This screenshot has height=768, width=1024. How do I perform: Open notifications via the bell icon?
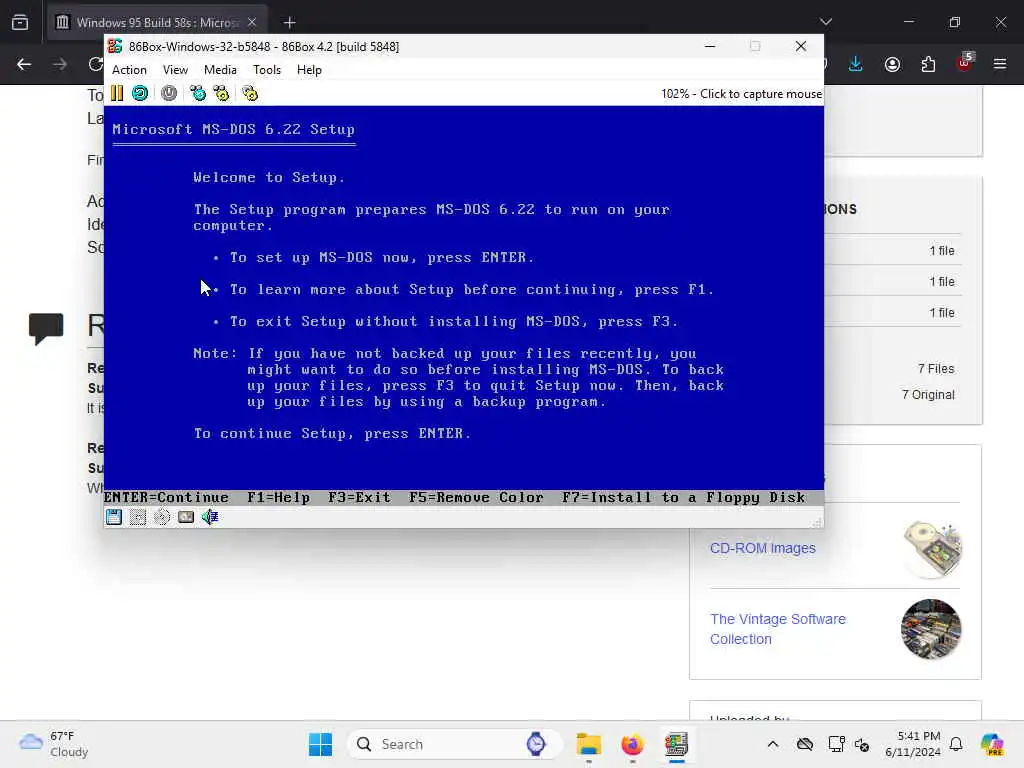point(956,744)
